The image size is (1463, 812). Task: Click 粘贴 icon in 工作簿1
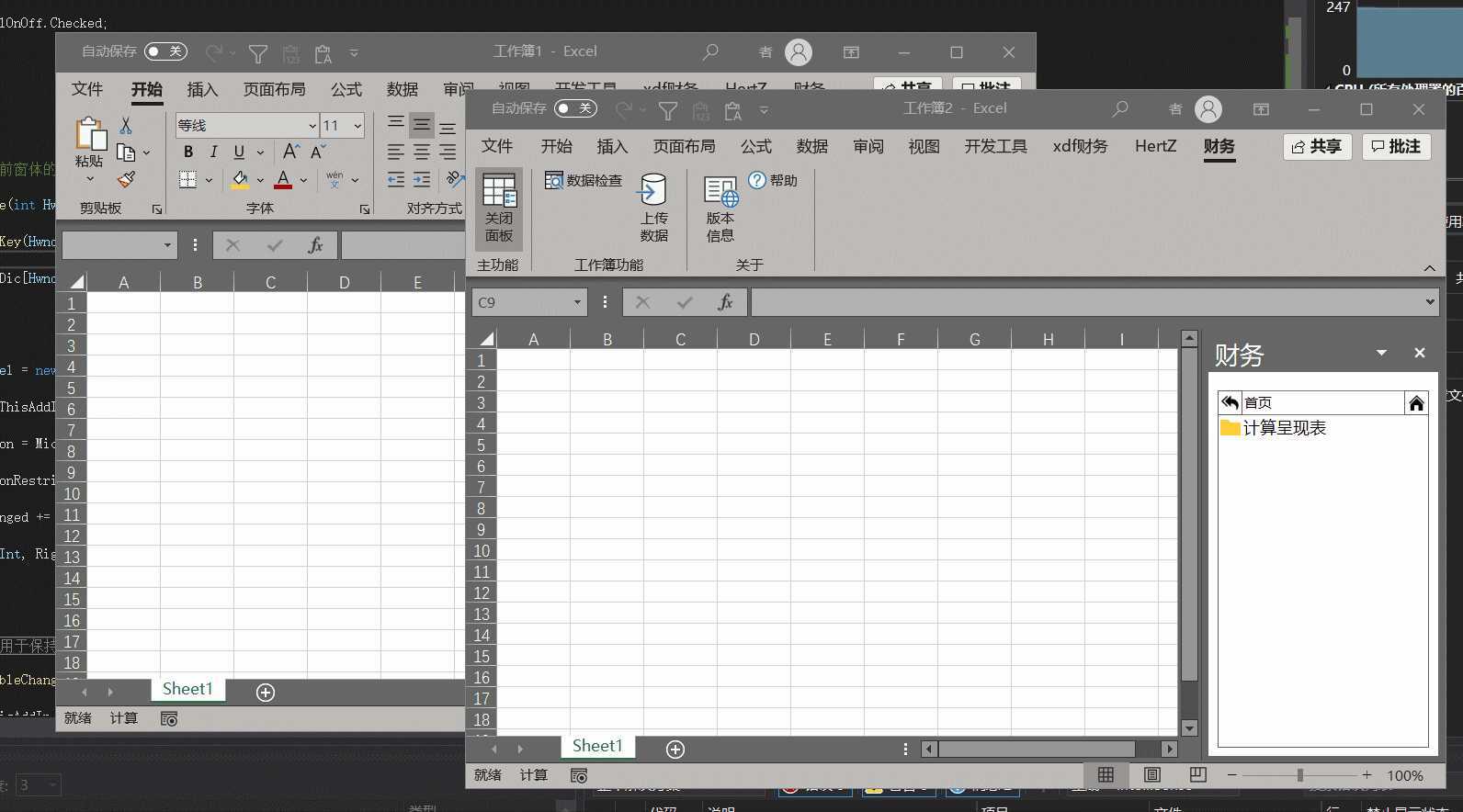coord(90,134)
